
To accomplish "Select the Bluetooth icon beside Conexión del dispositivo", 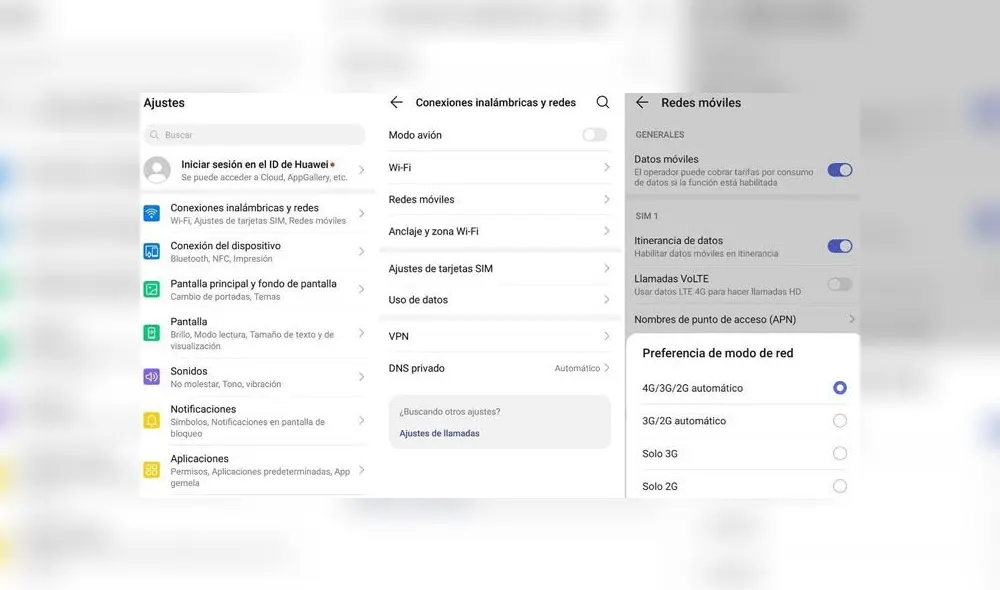I will pos(152,251).
